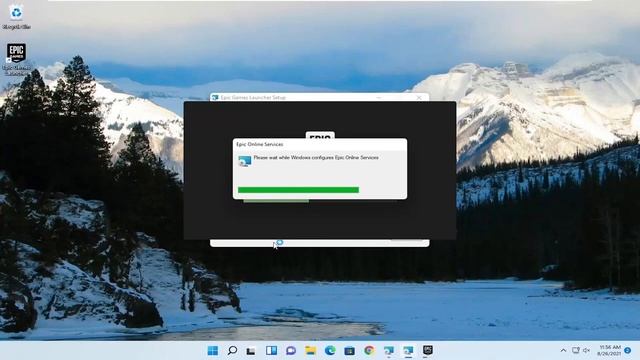Image resolution: width=640 pixels, height=360 pixels.
Task: Minimize the Epic Games Launcher Setup window
Action: [x=378, y=98]
